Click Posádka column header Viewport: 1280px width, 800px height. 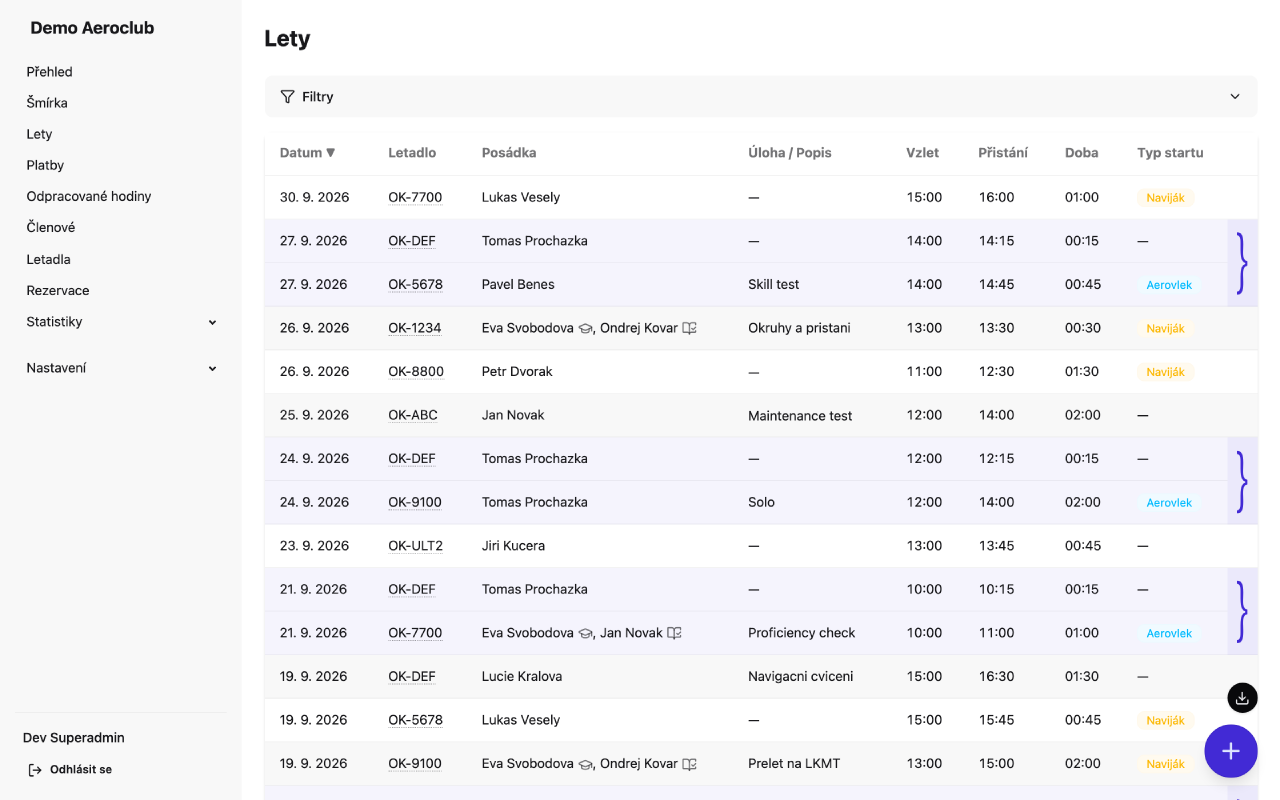point(509,153)
